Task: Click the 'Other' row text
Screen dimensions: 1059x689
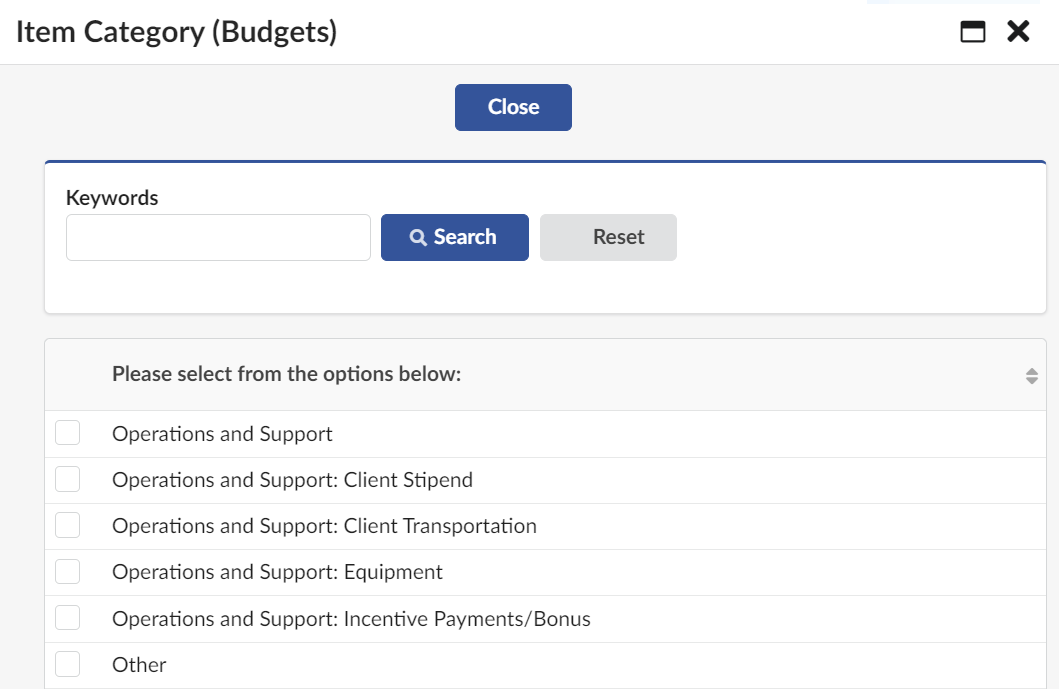Action: click(139, 665)
